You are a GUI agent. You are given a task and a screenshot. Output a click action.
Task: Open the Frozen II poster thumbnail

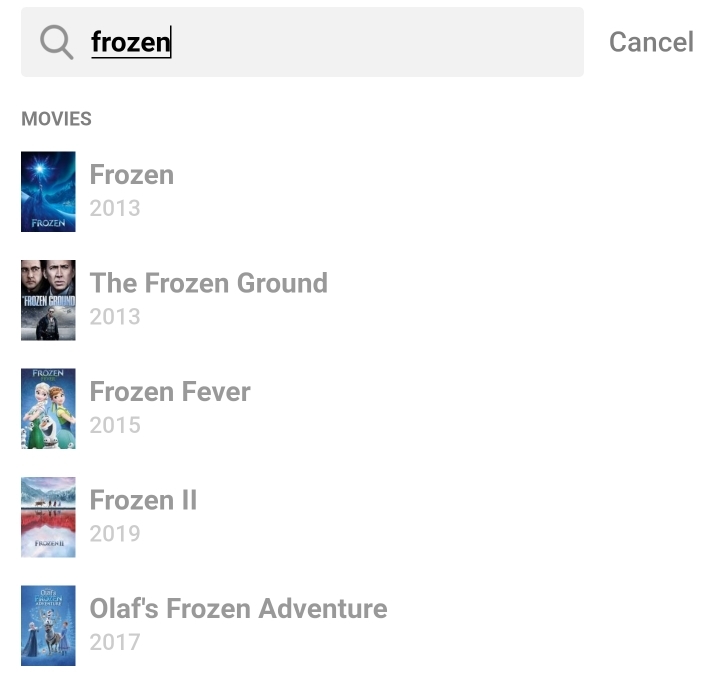(48, 517)
